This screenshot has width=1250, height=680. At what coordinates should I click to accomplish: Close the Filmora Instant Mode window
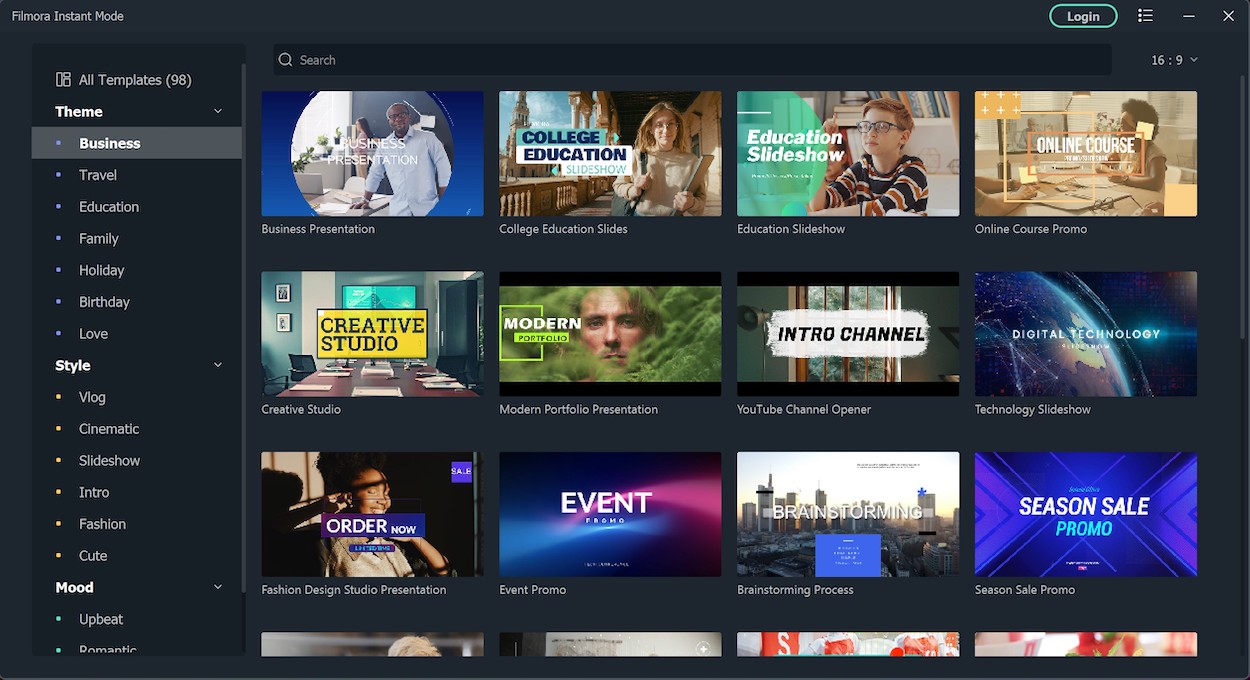tap(1229, 16)
